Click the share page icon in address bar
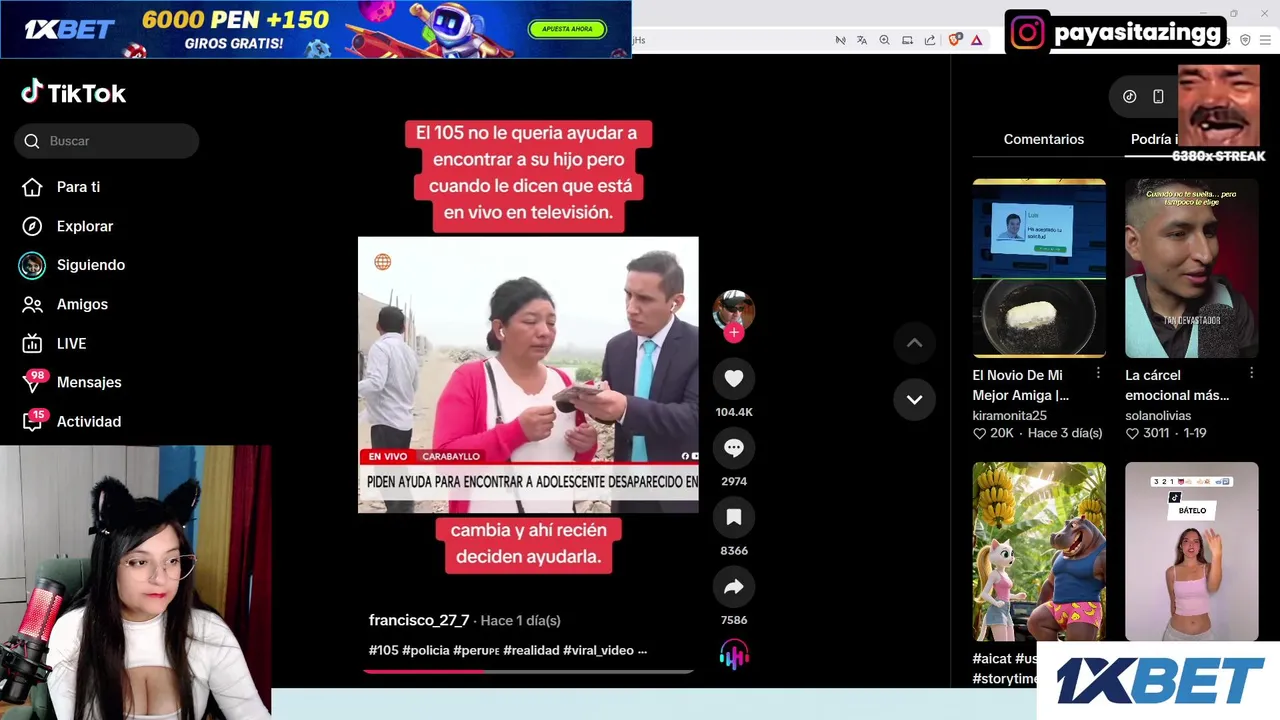Image resolution: width=1280 pixels, height=720 pixels. 930,40
